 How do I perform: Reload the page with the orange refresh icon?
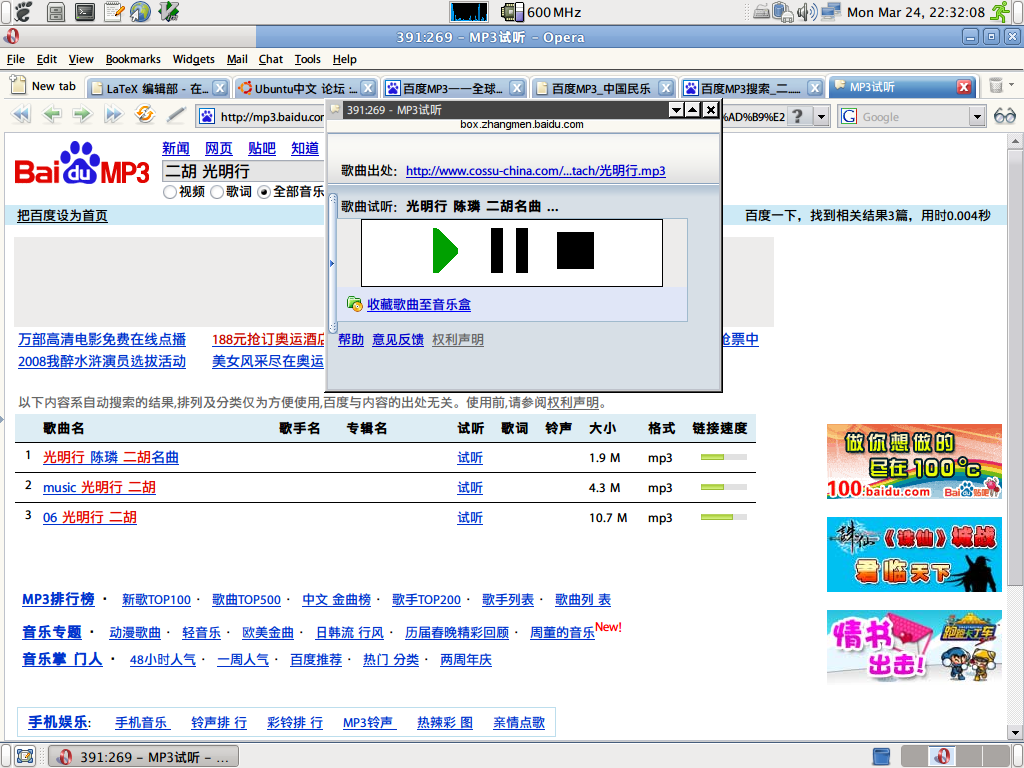[x=144, y=114]
